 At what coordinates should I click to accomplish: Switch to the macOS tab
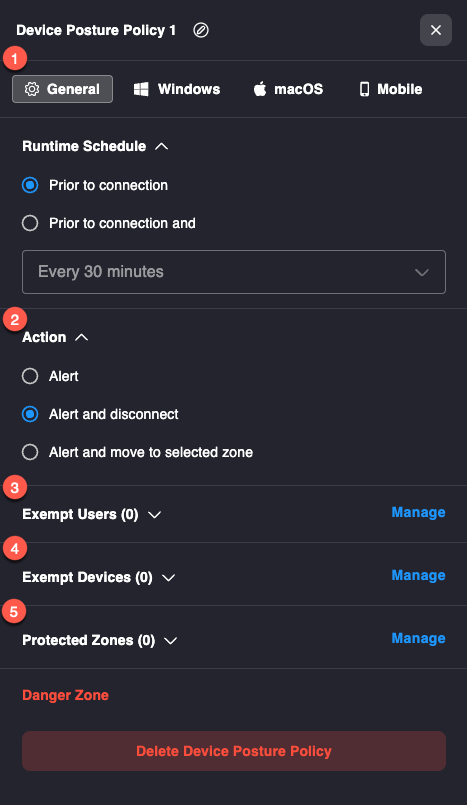pyautogui.click(x=288, y=89)
